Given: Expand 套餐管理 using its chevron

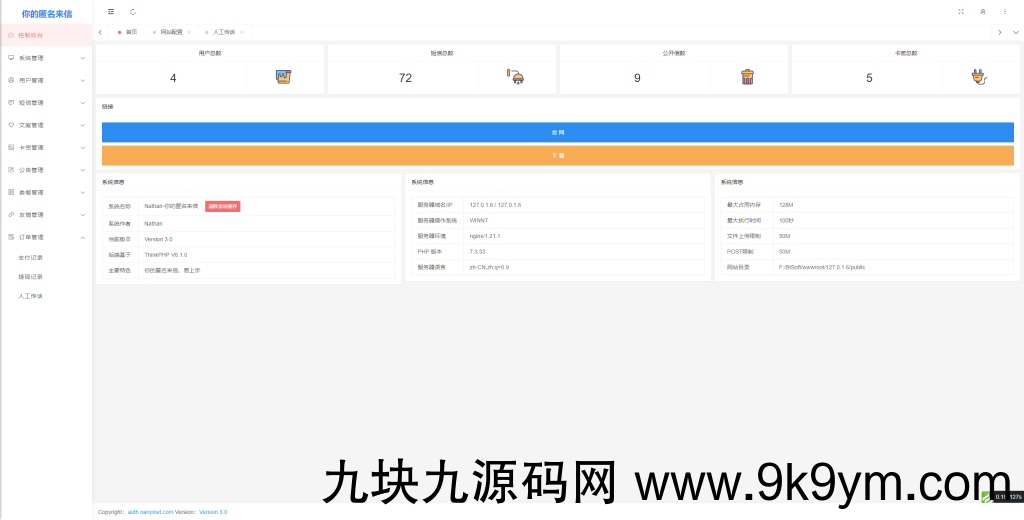Looking at the screenshot, I should pyautogui.click(x=83, y=192).
